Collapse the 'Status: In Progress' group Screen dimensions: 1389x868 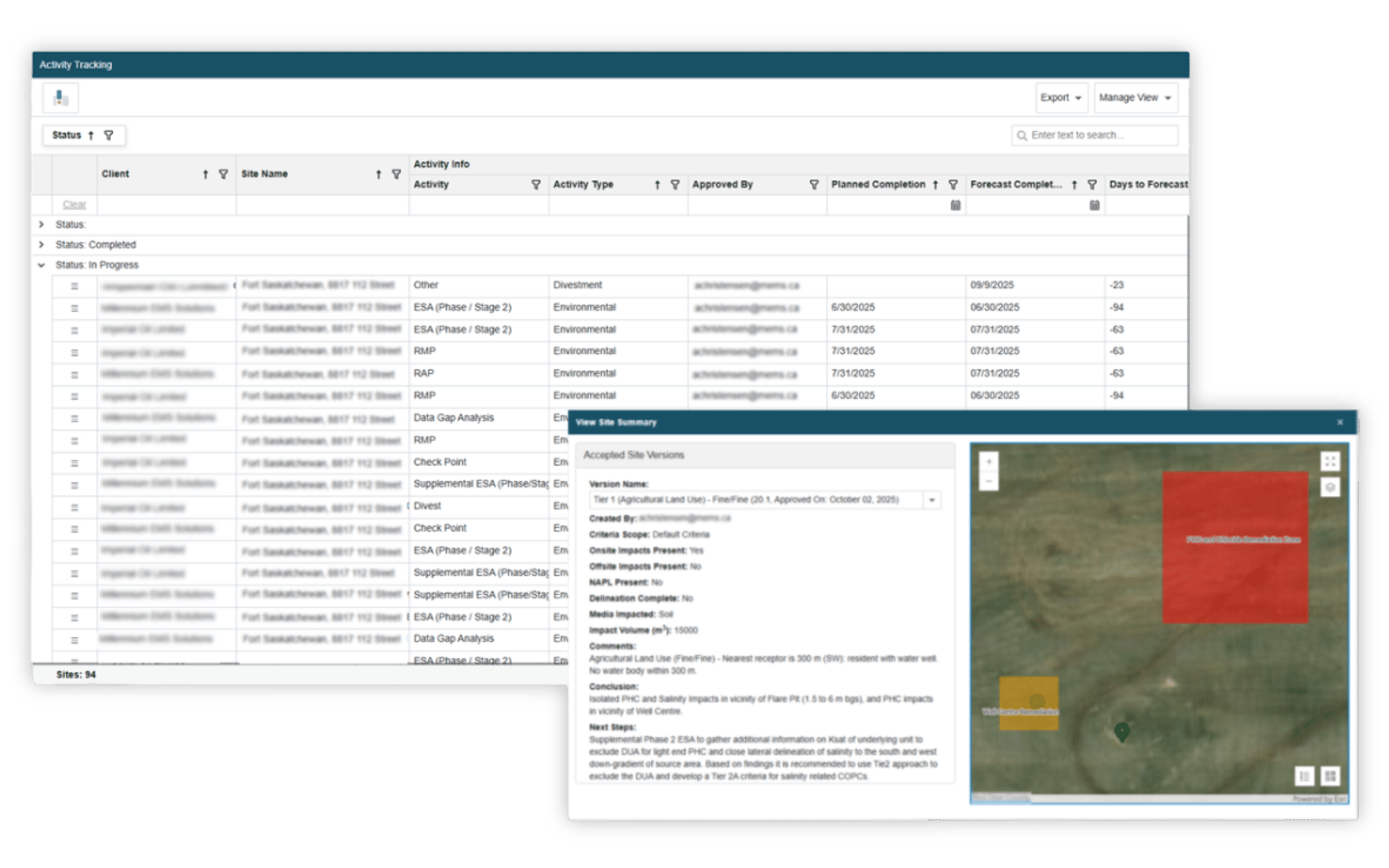42,265
